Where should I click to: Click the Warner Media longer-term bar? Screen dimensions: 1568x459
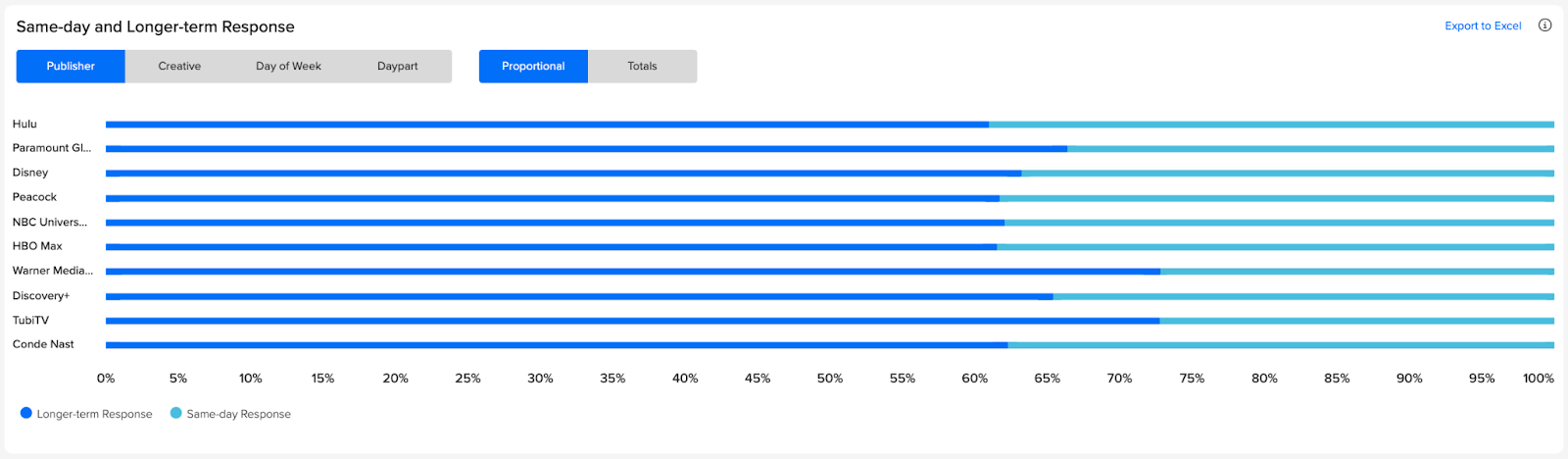pos(633,272)
